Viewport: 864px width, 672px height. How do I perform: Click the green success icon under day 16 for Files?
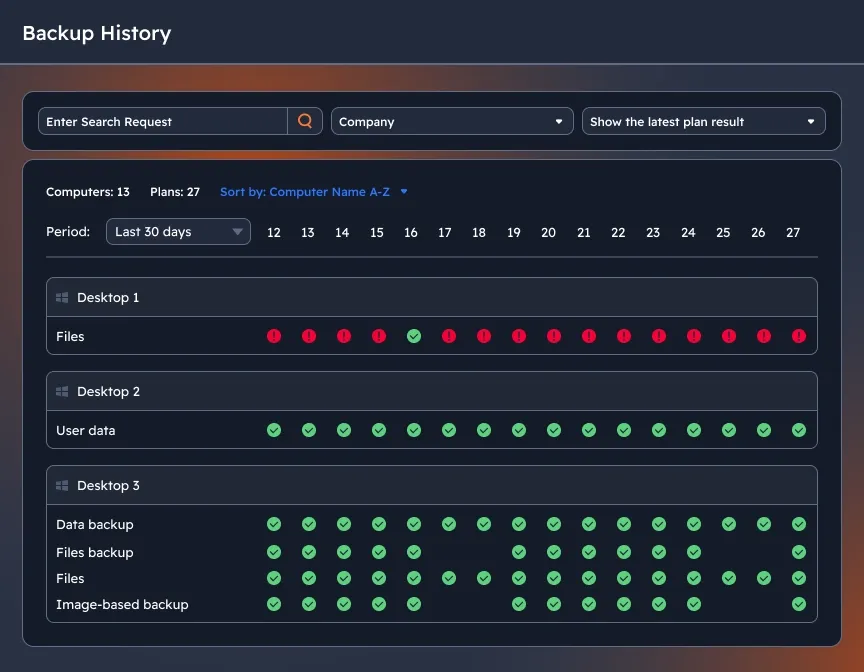click(x=414, y=336)
